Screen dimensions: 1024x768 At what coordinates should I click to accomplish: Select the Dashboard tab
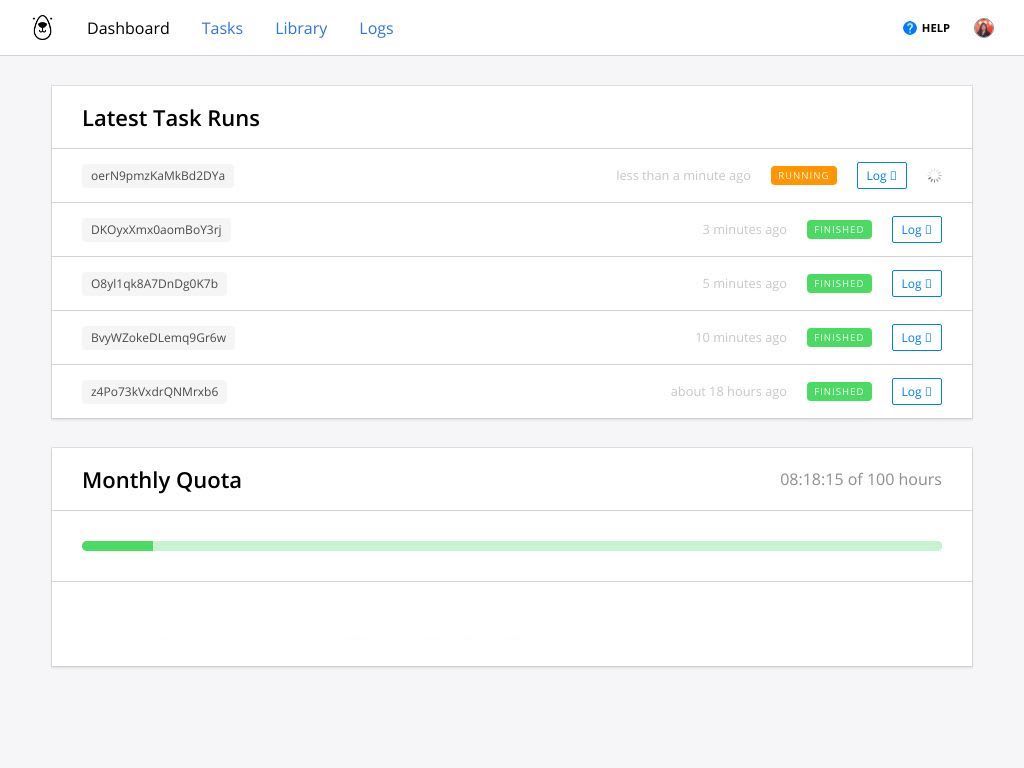point(128,28)
